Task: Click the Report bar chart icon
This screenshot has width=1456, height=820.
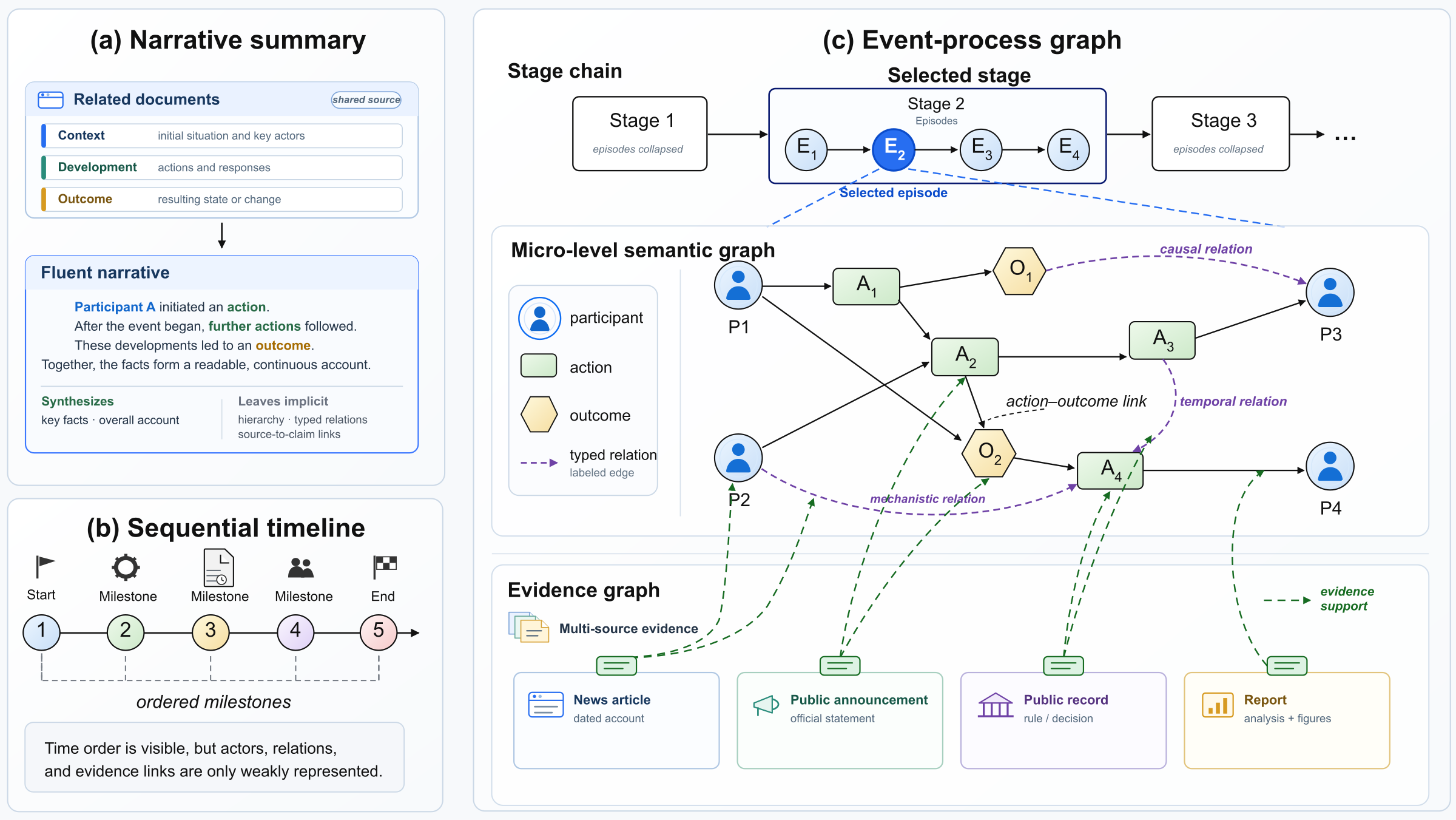Action: tap(1217, 705)
